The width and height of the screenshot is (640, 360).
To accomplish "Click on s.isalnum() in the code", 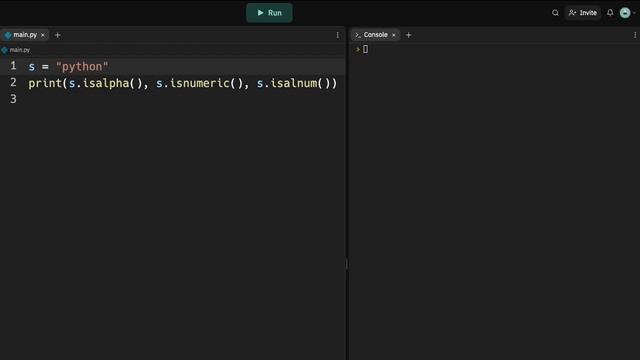I will [x=293, y=83].
